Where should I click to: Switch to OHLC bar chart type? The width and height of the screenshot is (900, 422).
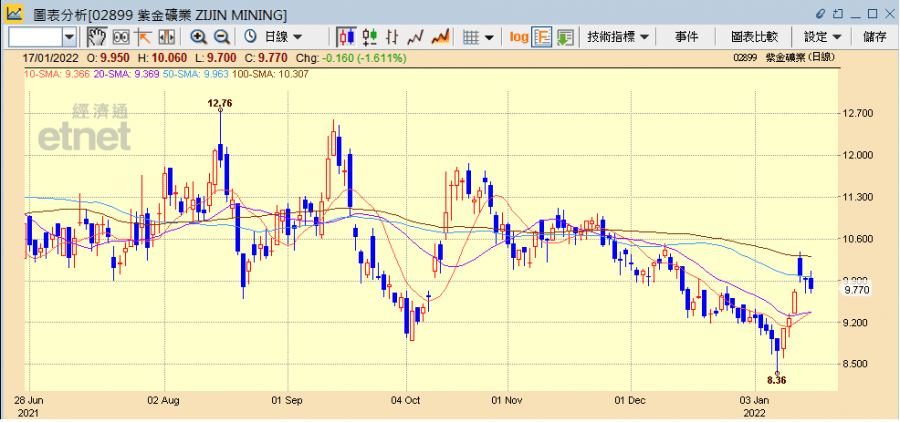tap(370, 37)
